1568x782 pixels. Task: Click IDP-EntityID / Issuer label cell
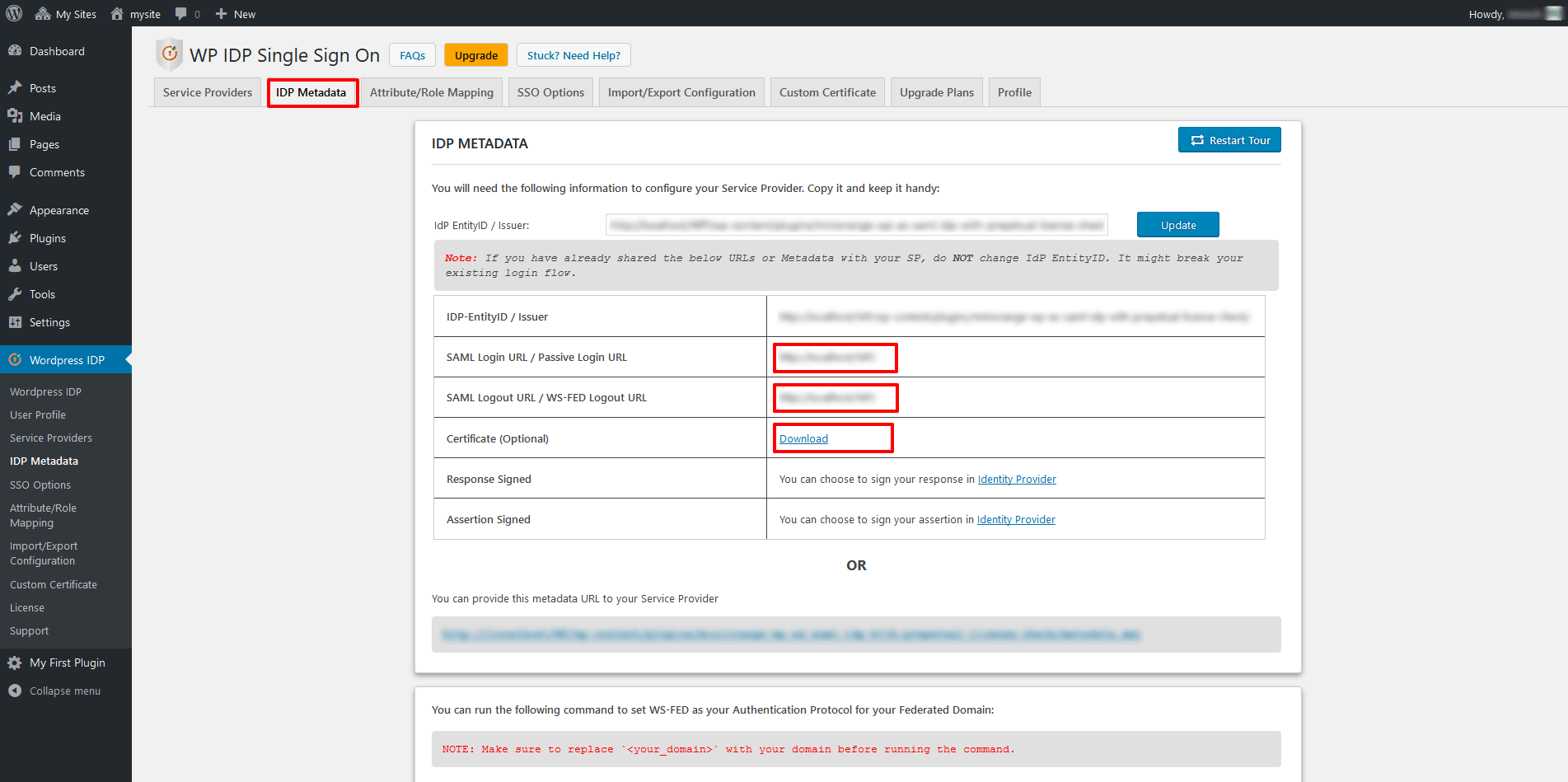pos(600,316)
